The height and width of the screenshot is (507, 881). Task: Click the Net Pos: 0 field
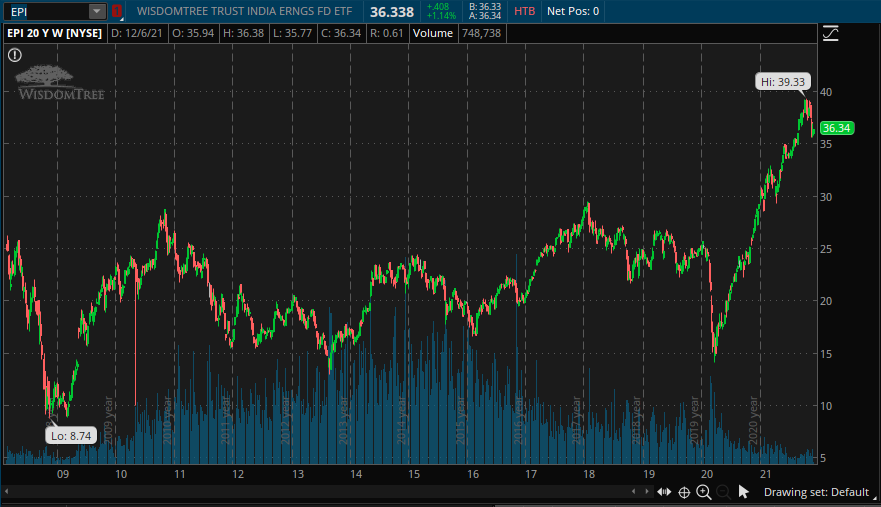click(x=573, y=11)
